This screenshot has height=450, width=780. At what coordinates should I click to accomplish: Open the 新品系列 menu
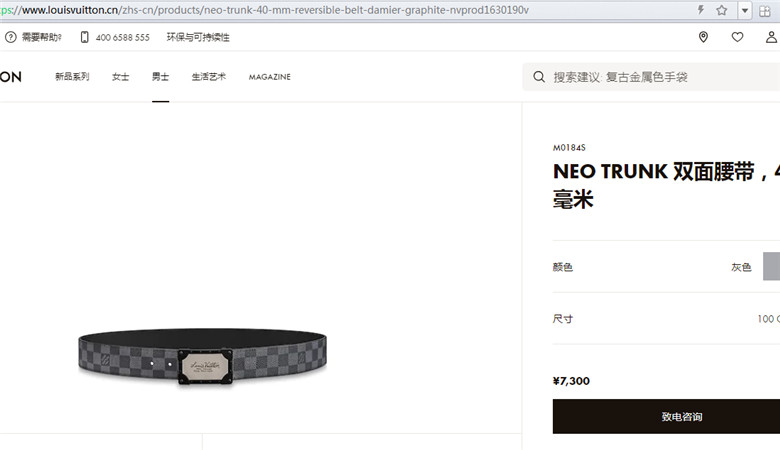coord(72,77)
